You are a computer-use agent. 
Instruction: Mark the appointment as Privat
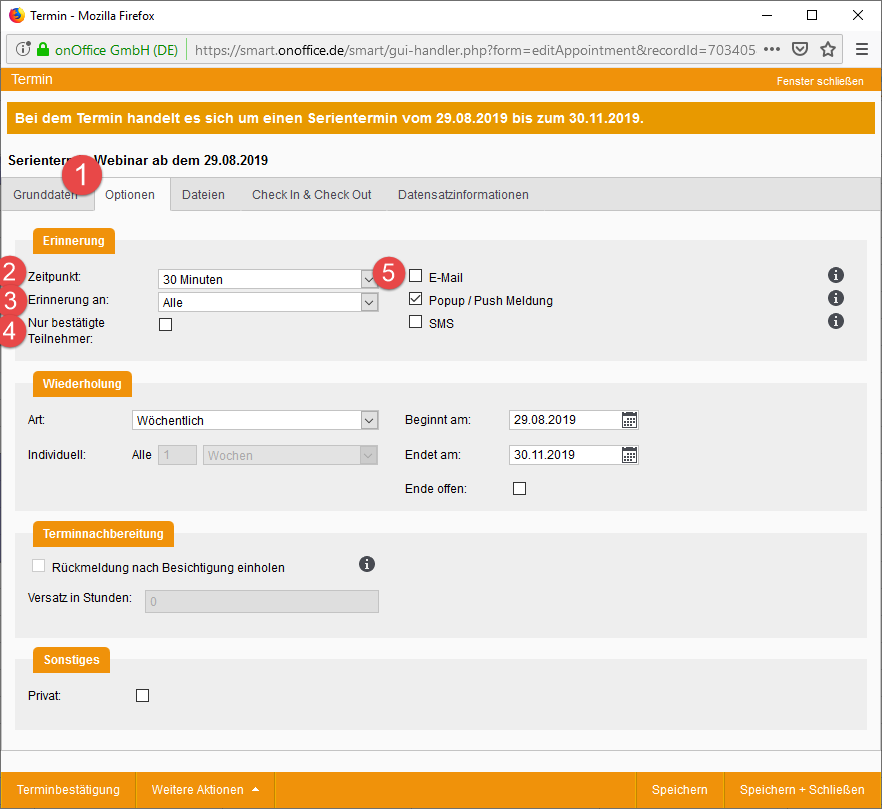coord(142,695)
